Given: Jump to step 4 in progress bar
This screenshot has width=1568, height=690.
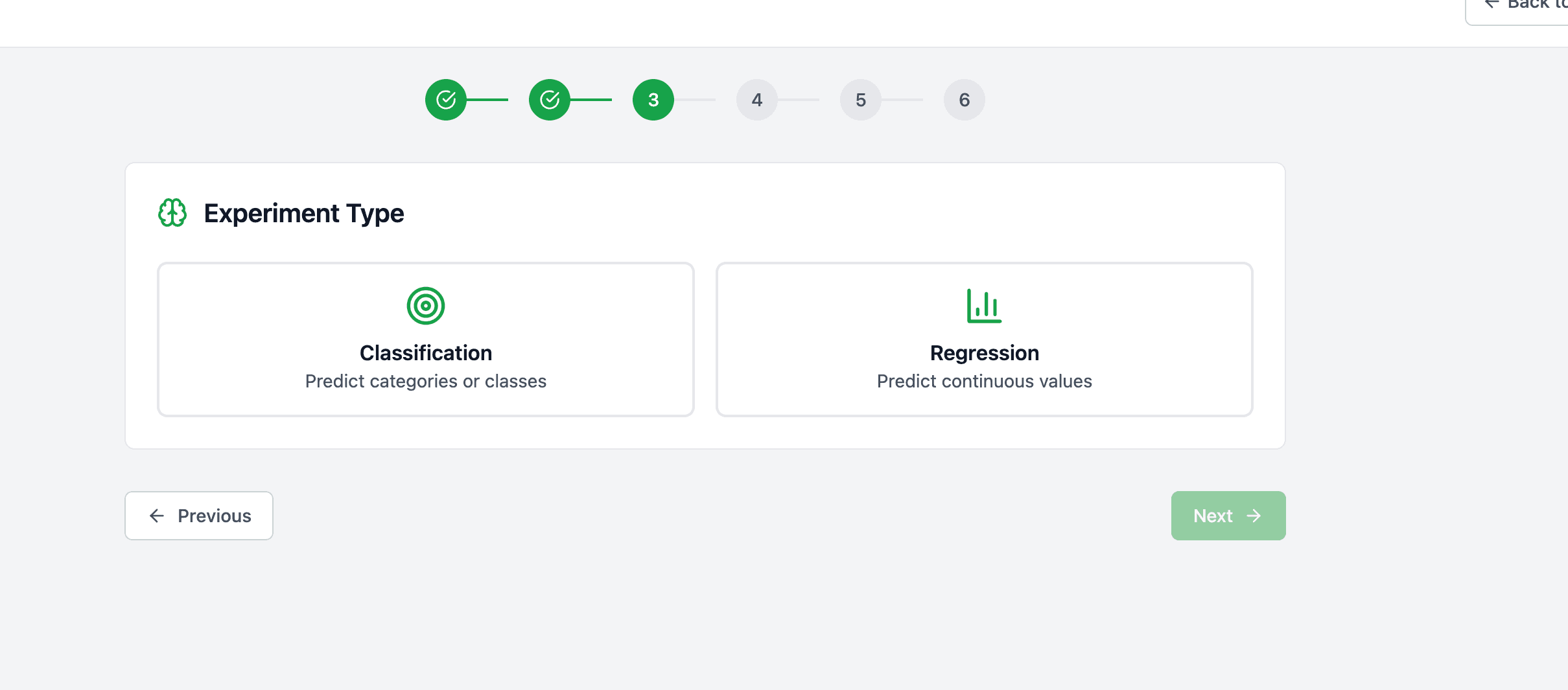Looking at the screenshot, I should [x=757, y=100].
